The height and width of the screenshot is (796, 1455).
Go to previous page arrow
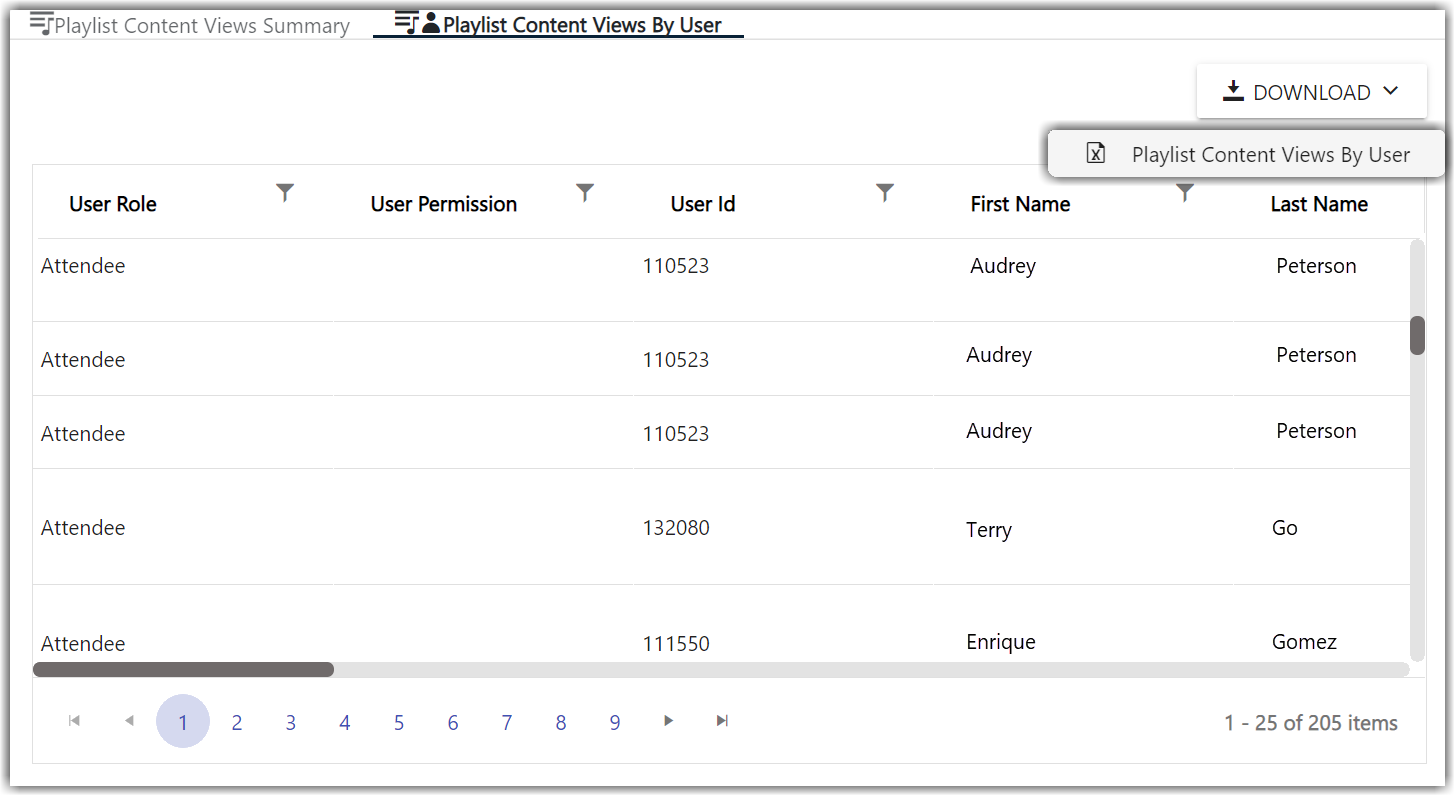point(128,721)
